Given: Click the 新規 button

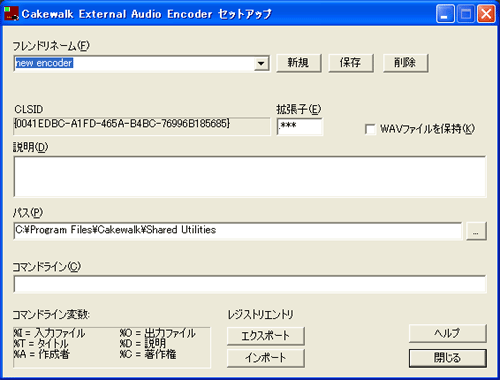Looking at the screenshot, I should coord(299,63).
